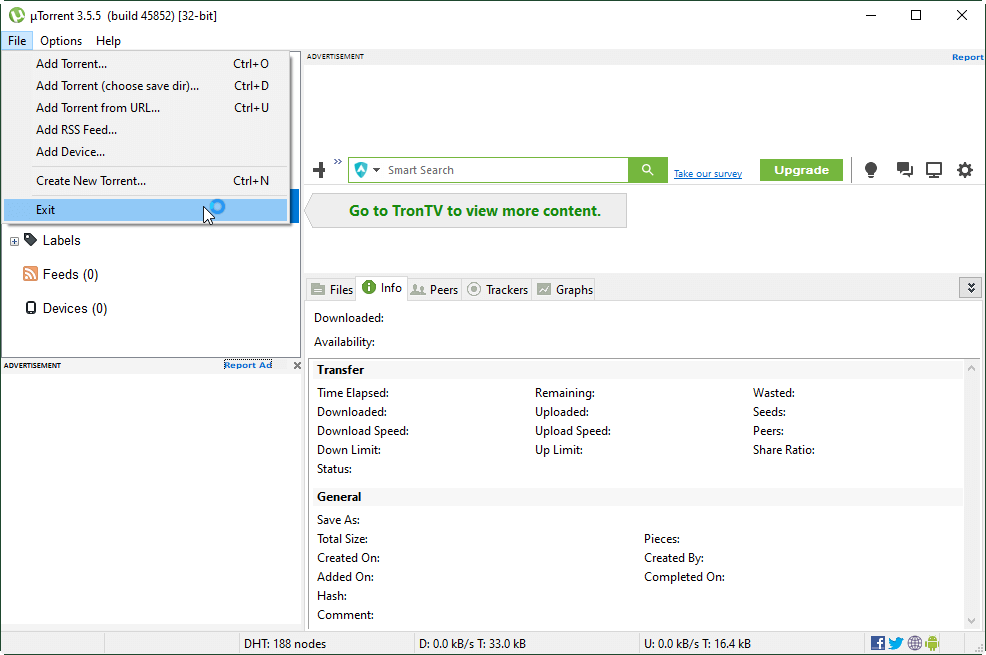Image resolution: width=986 pixels, height=655 pixels.
Task: Select the Info tab
Action: coord(382,288)
